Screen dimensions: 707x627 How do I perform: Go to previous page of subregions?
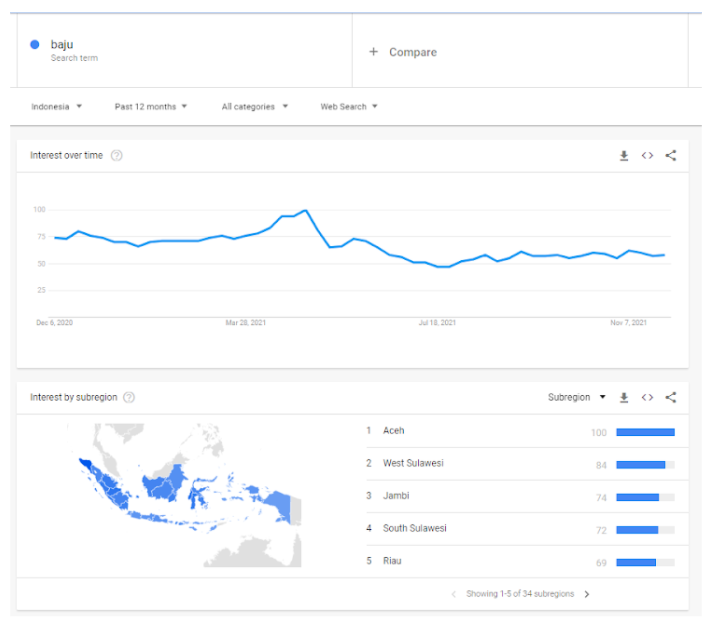(x=454, y=594)
